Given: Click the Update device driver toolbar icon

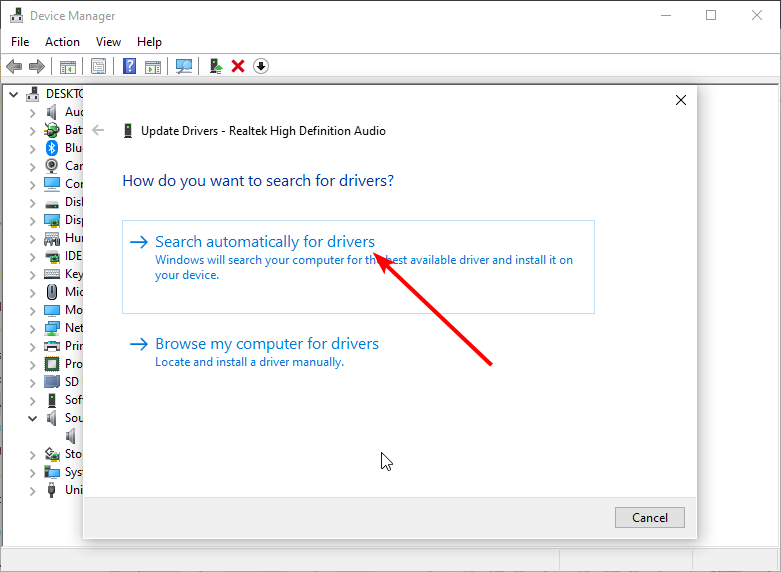Looking at the screenshot, I should (x=216, y=66).
